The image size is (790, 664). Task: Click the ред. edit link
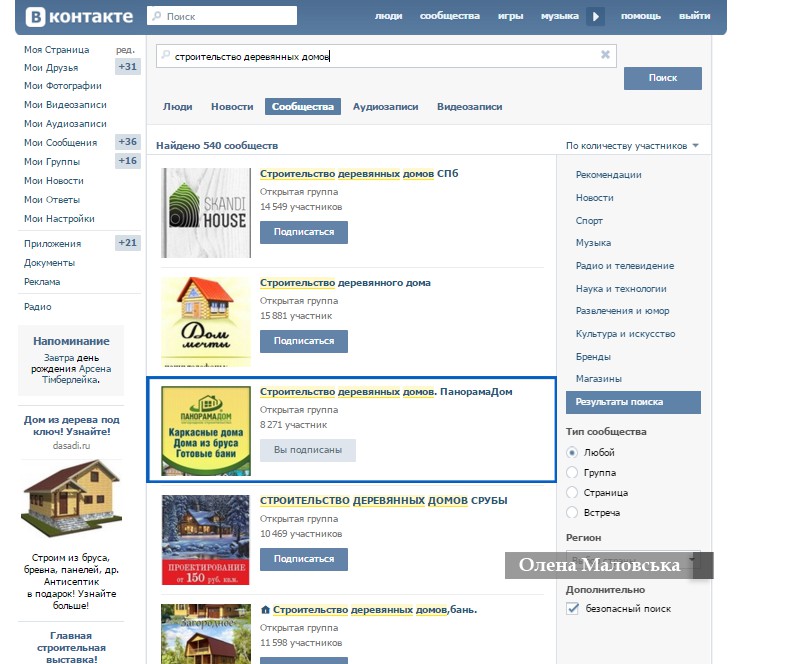tap(125, 49)
